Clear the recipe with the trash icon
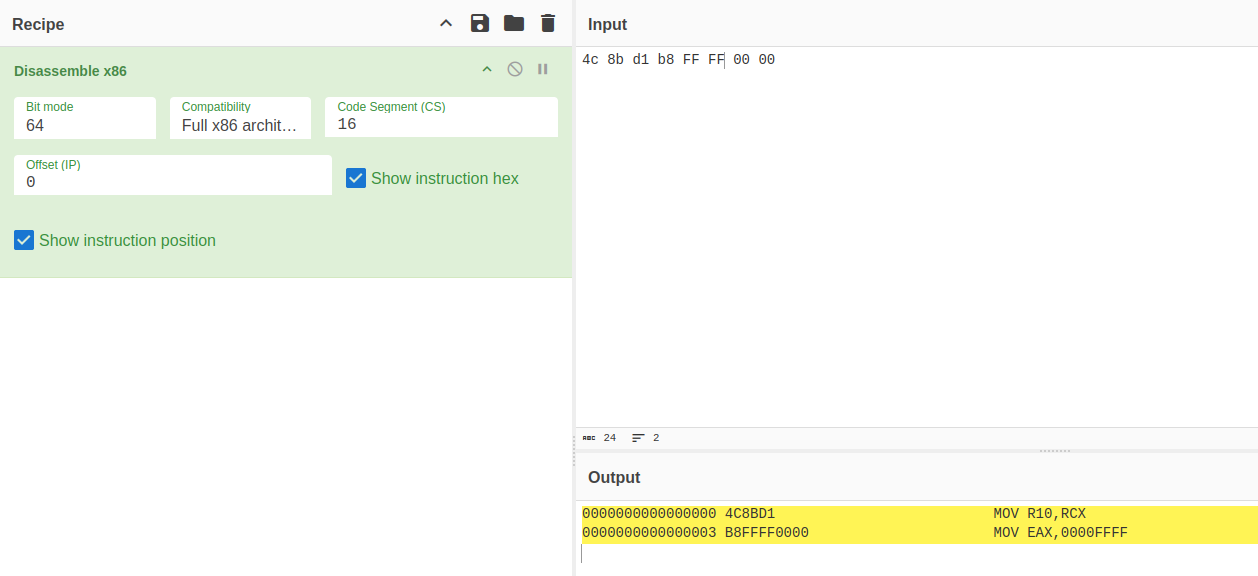The height and width of the screenshot is (576, 1258). pyautogui.click(x=548, y=23)
